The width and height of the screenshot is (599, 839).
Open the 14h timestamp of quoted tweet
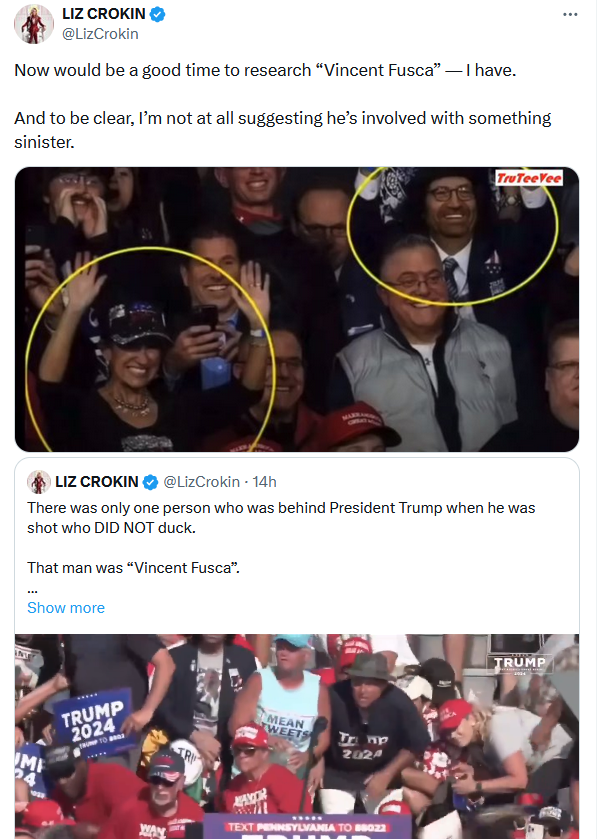pyautogui.click(x=264, y=482)
